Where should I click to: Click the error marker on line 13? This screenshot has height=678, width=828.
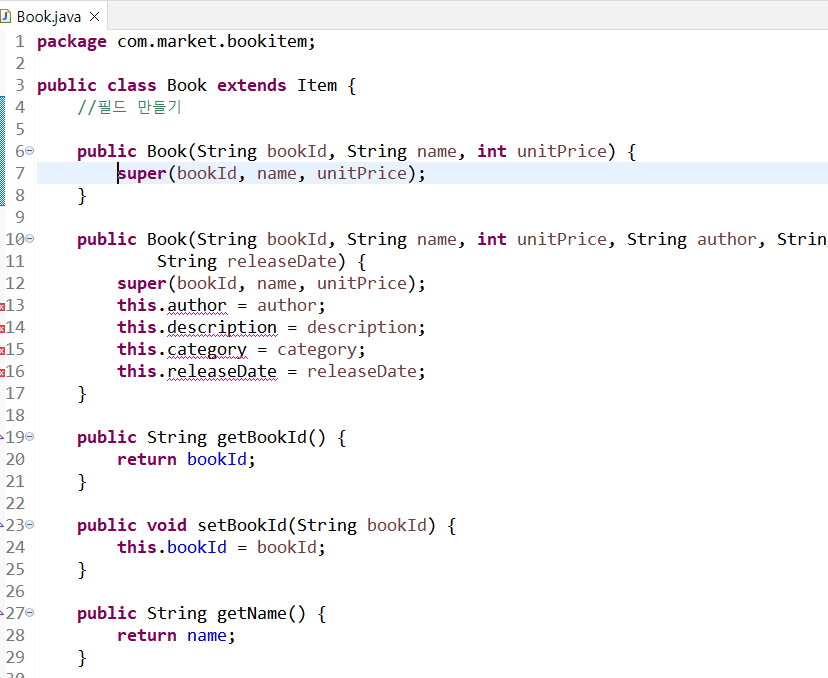pyautogui.click(x=2, y=306)
